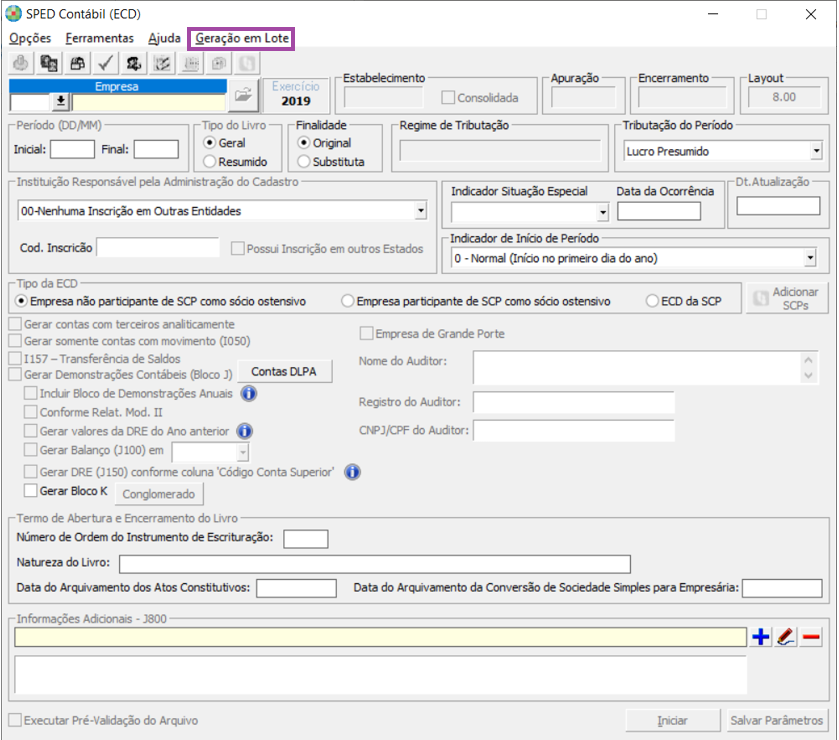Click the Contas DLPA button
The image size is (839, 740).
tap(284, 371)
